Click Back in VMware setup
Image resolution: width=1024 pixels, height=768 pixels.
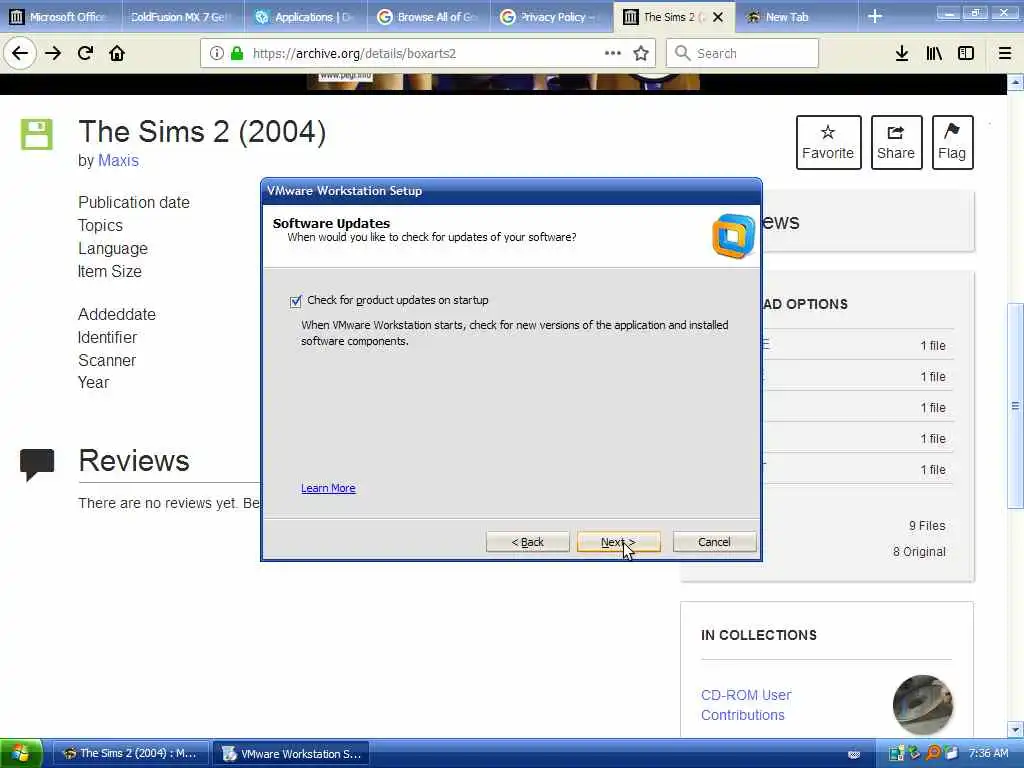pos(528,542)
